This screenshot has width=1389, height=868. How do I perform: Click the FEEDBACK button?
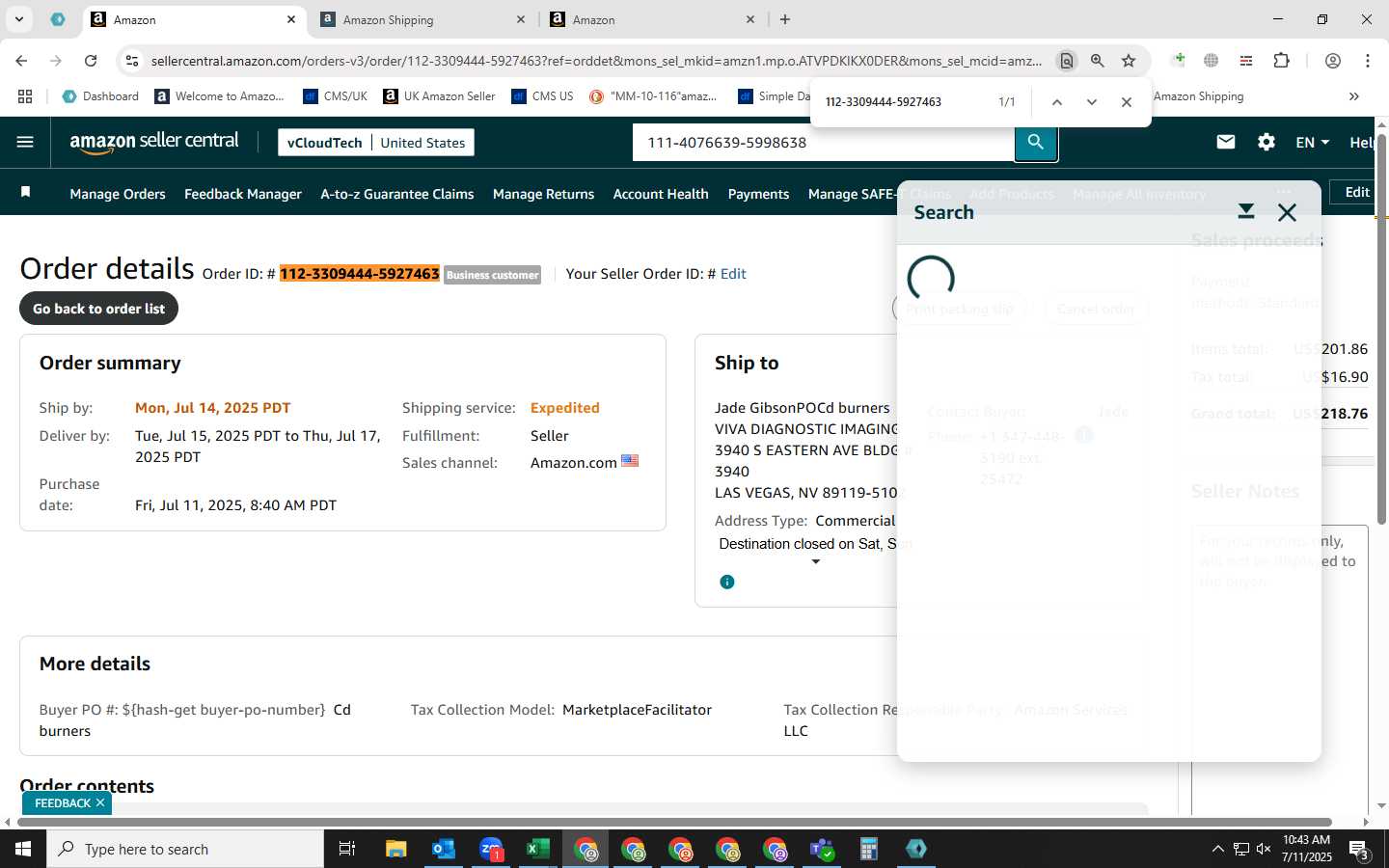(x=63, y=802)
